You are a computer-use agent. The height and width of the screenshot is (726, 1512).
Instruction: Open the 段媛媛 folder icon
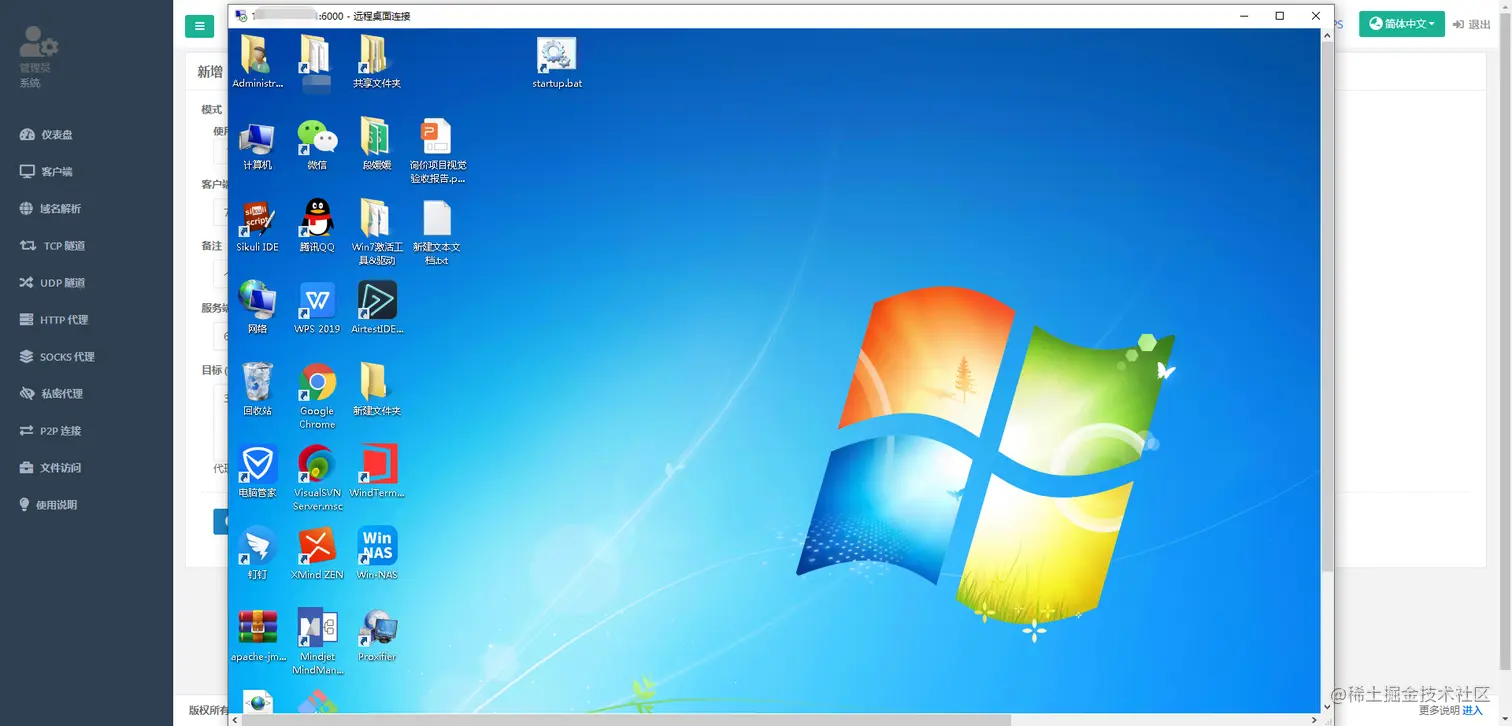click(377, 145)
